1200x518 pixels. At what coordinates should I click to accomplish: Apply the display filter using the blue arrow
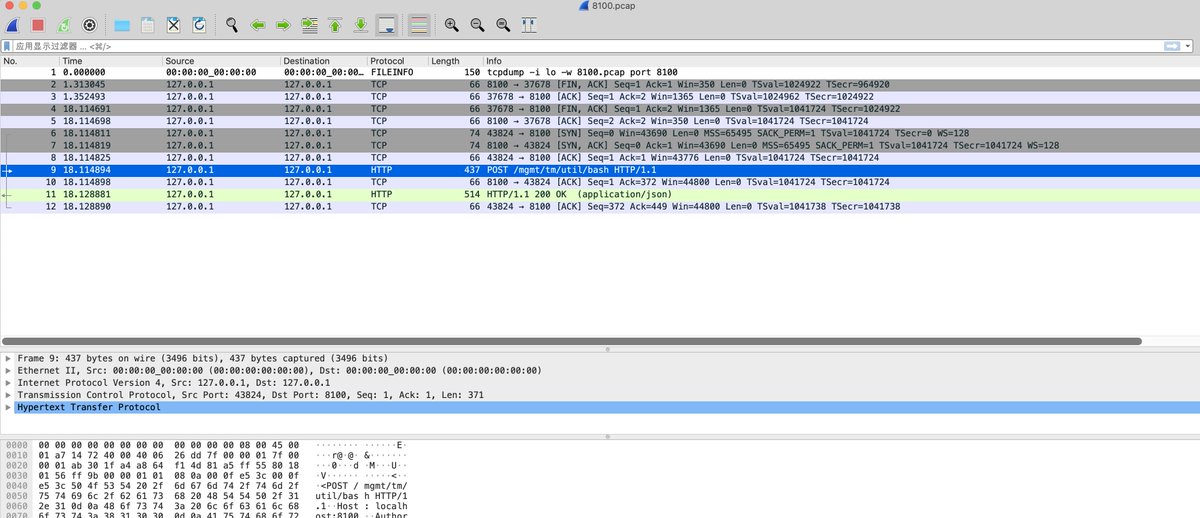pos(1172,46)
